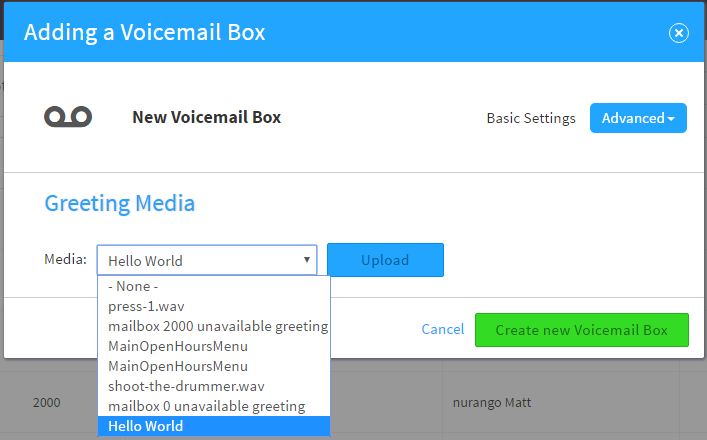The width and height of the screenshot is (707, 440).
Task: Select press-1.wav from the media list
Action: pos(214,306)
